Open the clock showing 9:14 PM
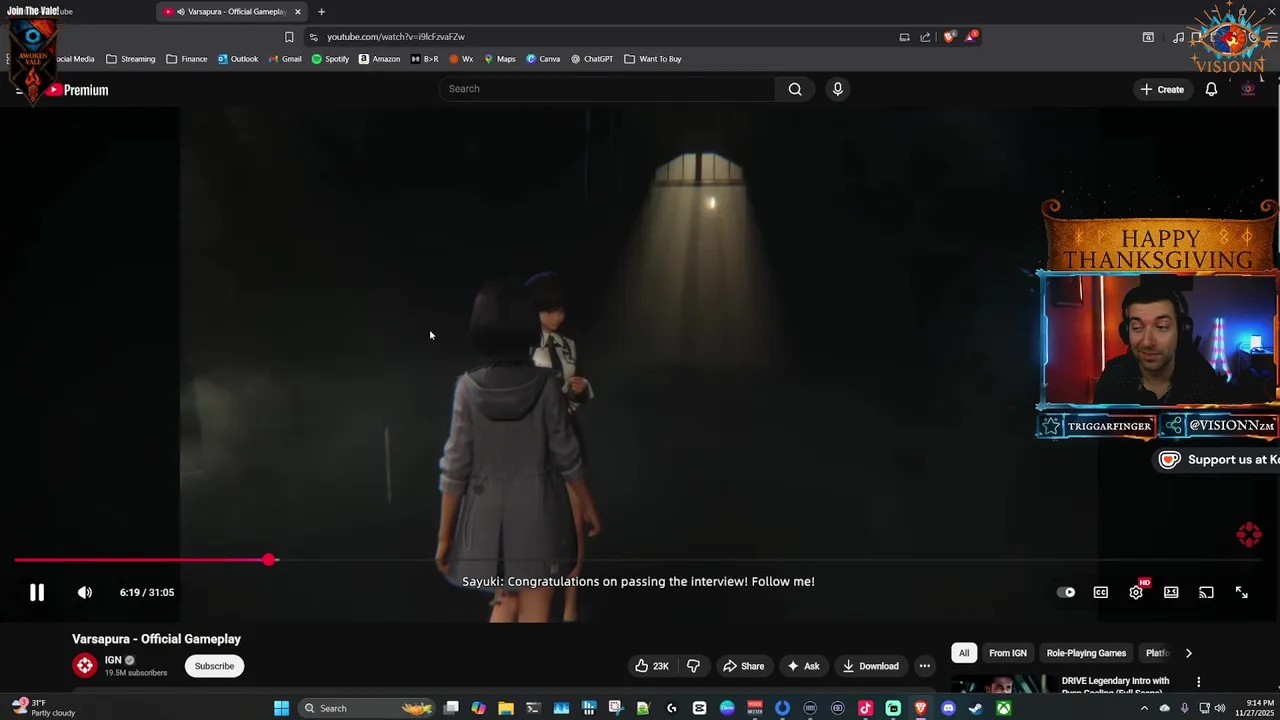Viewport: 1280px width, 720px height. coord(1252,708)
